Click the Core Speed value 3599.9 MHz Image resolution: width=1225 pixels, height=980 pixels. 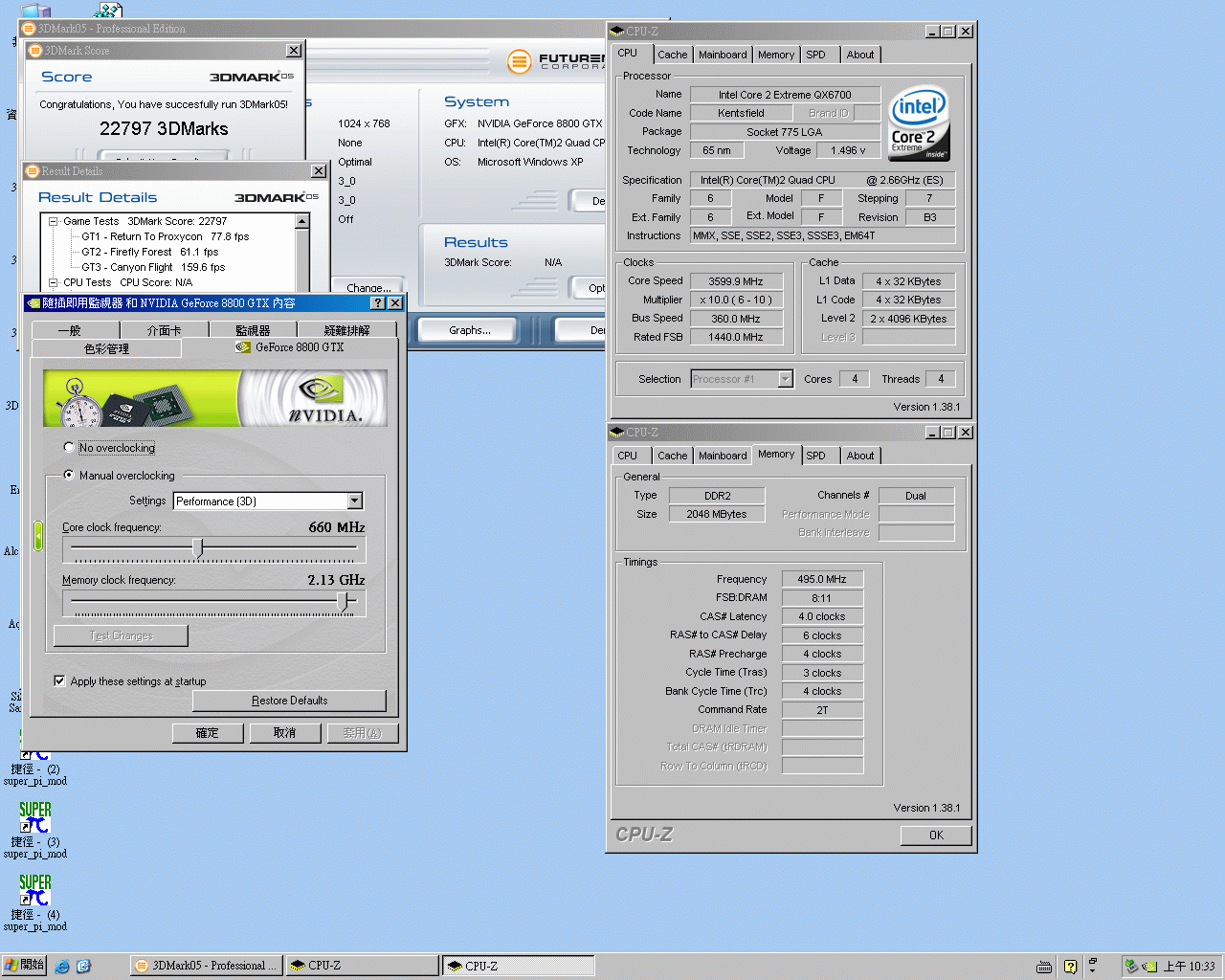pos(736,281)
